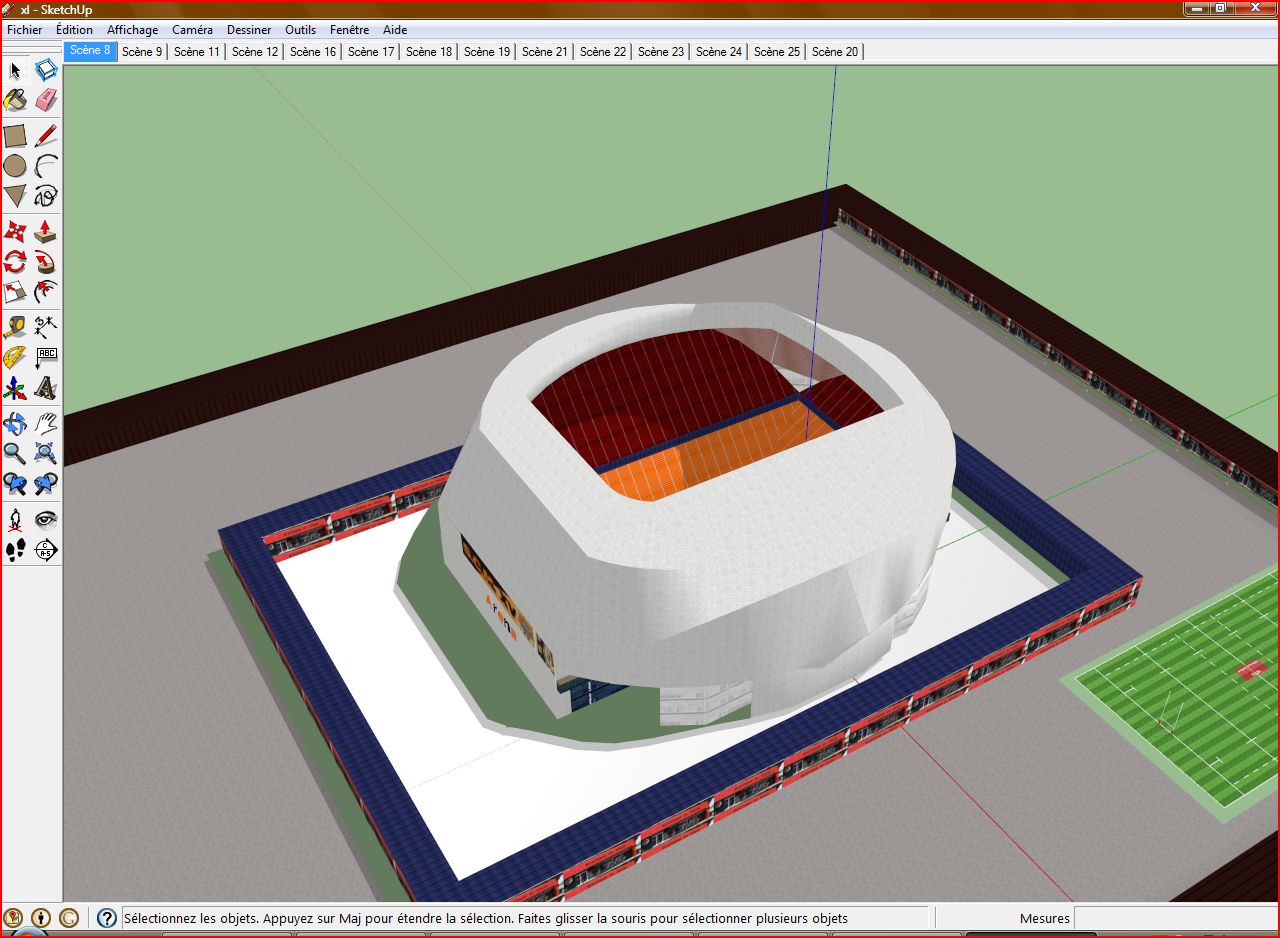Click the Zoom Extents icon

click(x=46, y=454)
